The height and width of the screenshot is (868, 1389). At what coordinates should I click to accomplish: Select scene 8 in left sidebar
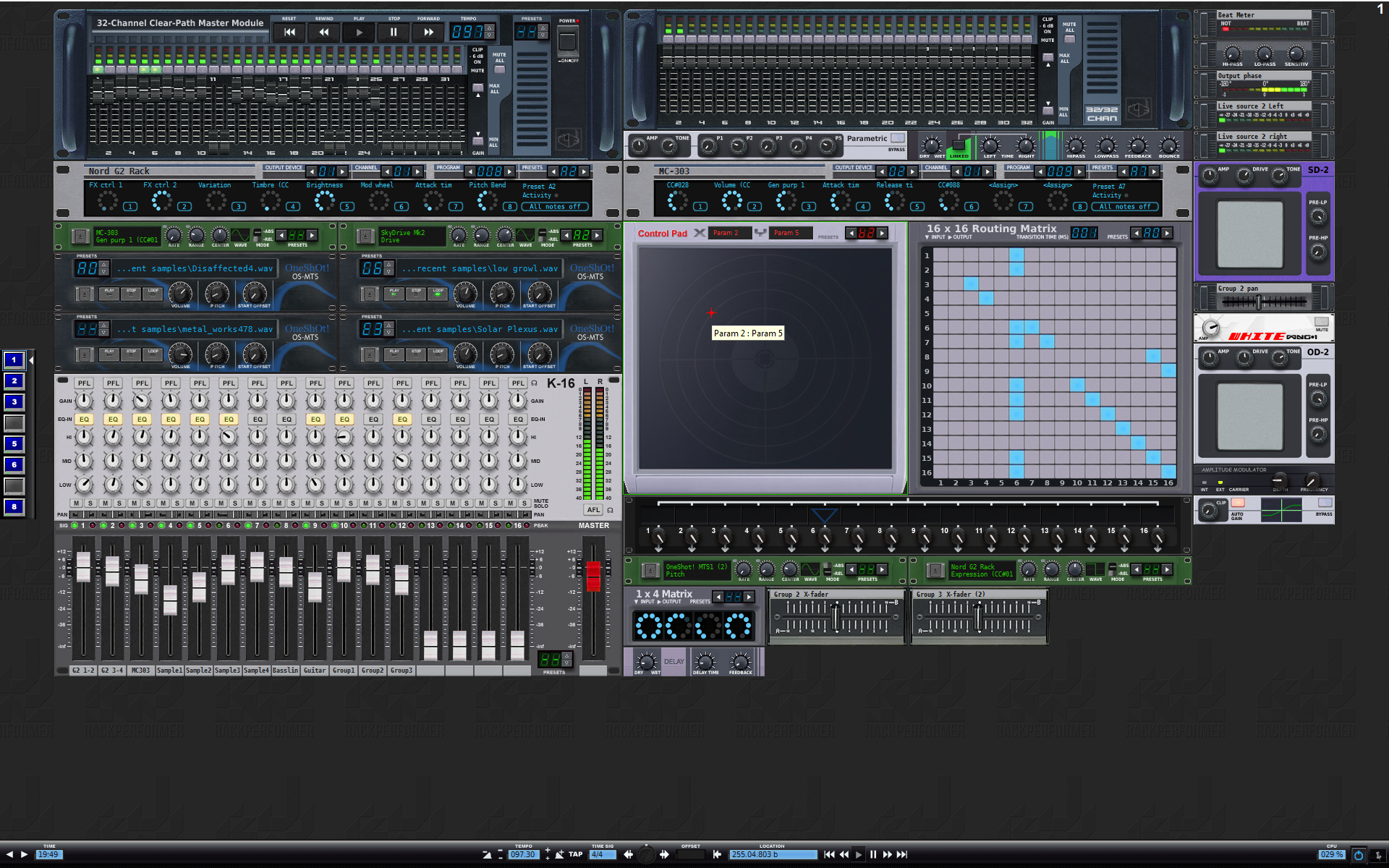(x=14, y=507)
